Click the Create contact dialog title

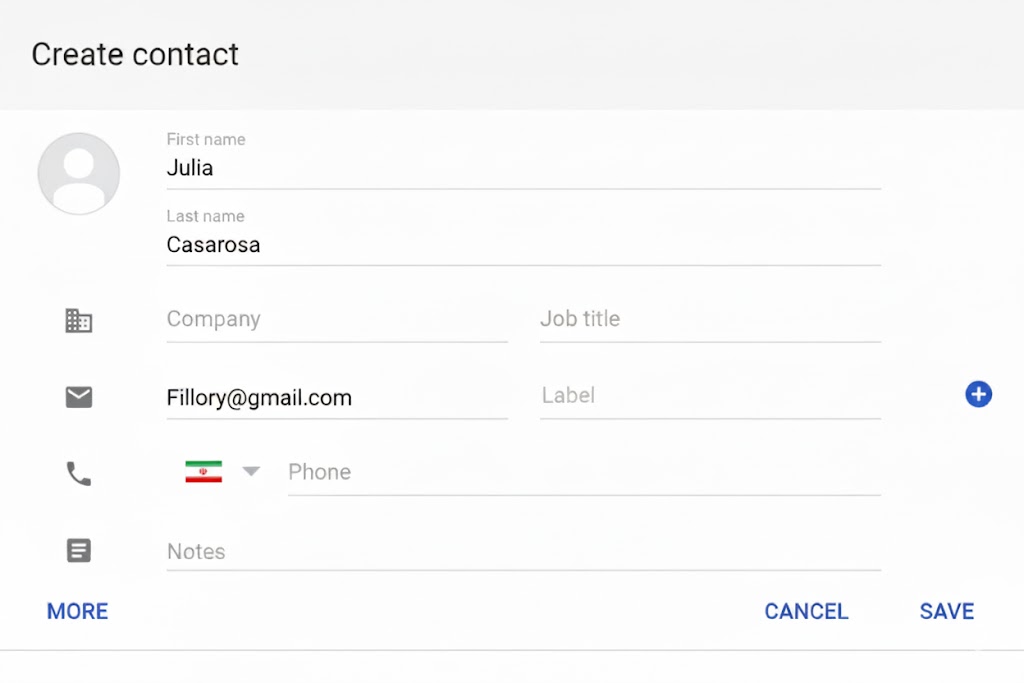(135, 54)
